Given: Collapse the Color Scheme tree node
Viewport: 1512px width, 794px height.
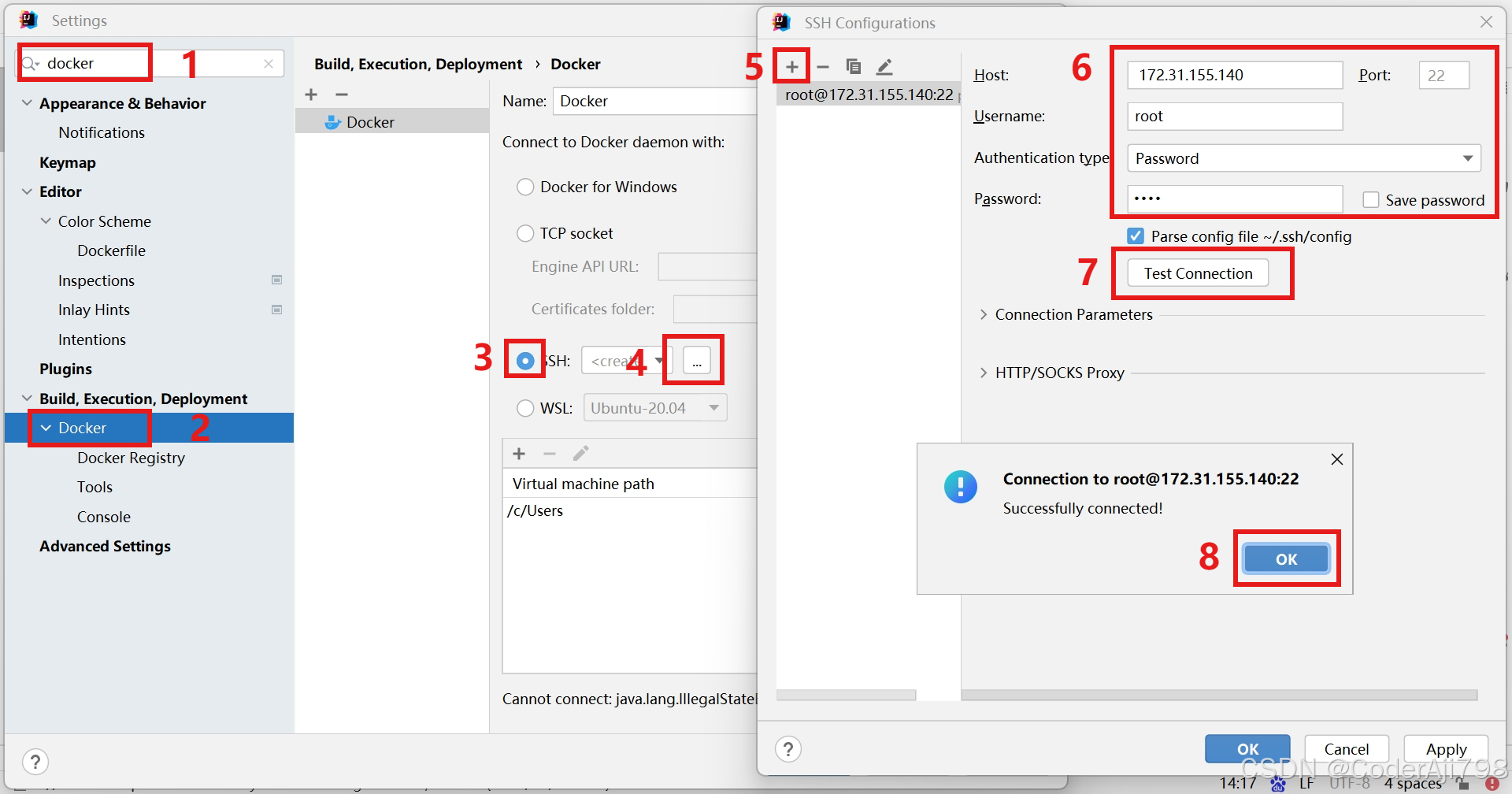Looking at the screenshot, I should (46, 221).
